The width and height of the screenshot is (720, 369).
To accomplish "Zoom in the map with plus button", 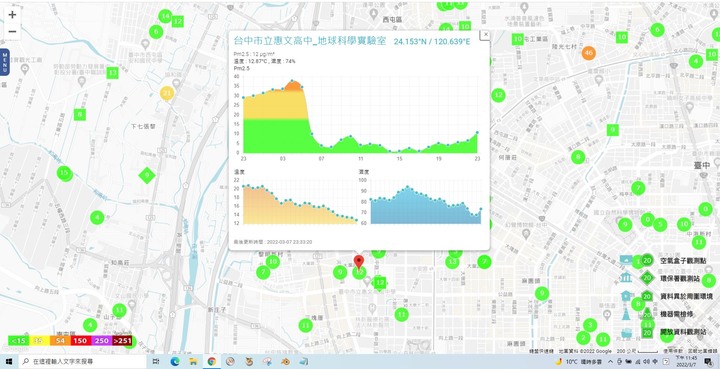I will click(x=12, y=15).
